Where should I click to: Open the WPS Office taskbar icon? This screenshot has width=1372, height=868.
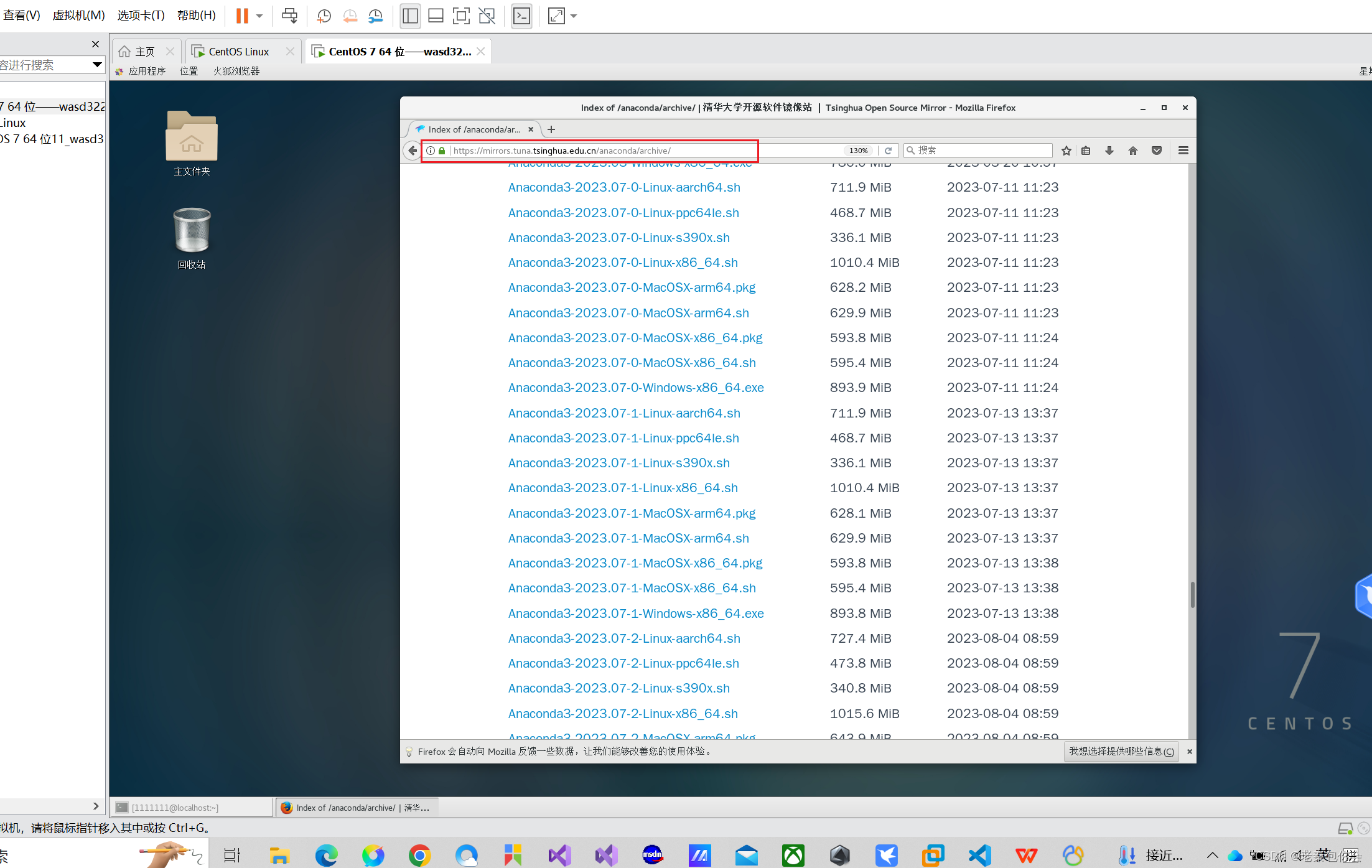[x=1026, y=856]
